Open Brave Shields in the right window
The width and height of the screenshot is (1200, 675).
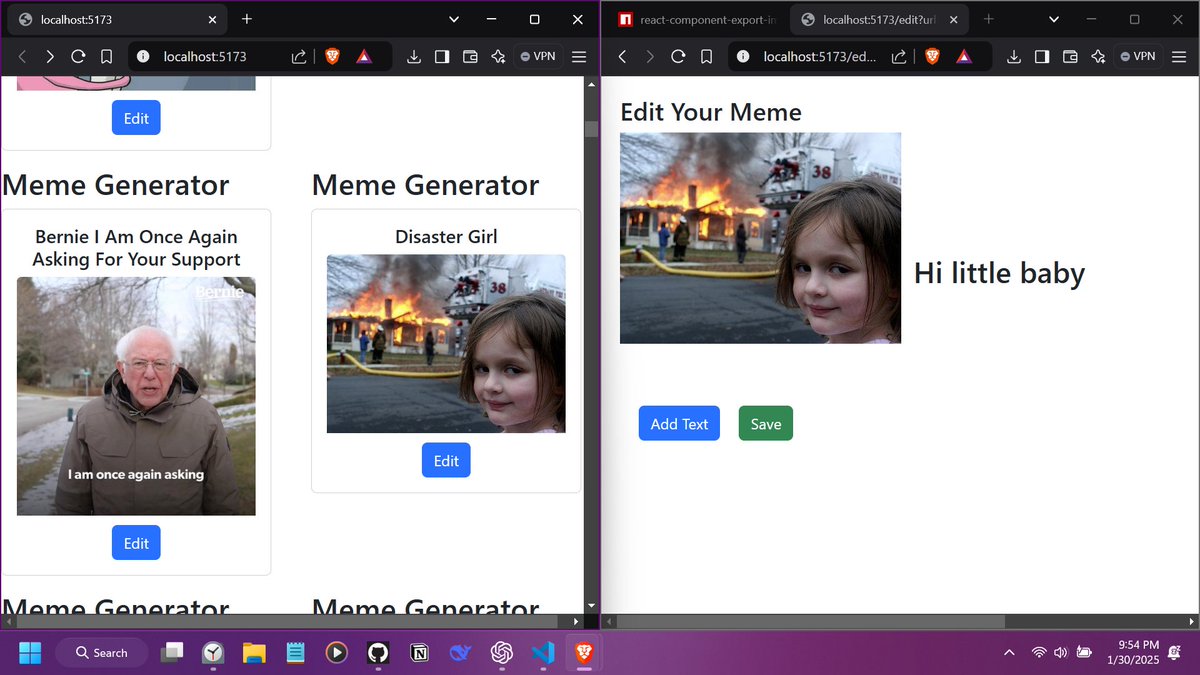932,57
